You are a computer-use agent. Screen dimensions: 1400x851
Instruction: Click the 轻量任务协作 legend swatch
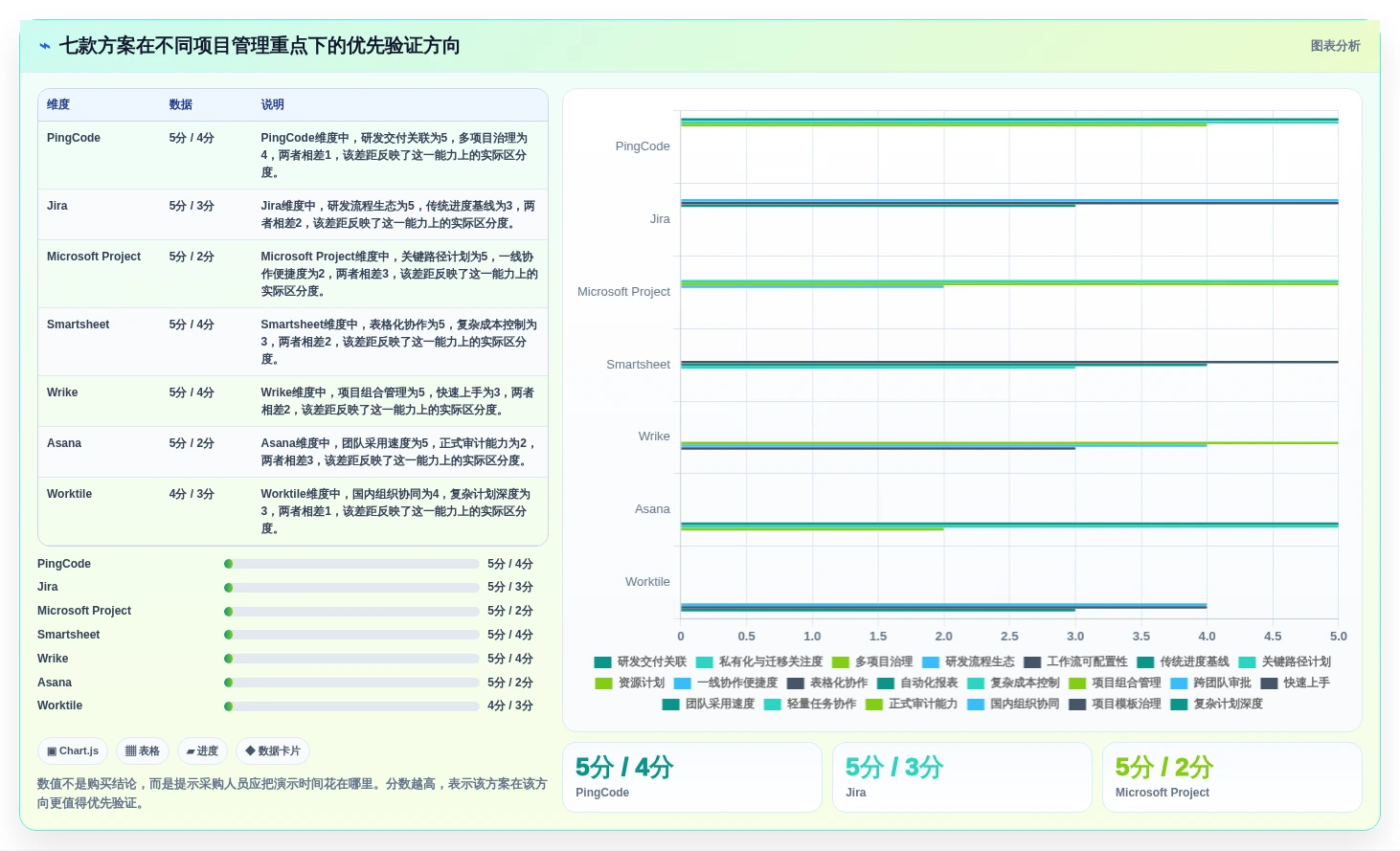click(772, 705)
